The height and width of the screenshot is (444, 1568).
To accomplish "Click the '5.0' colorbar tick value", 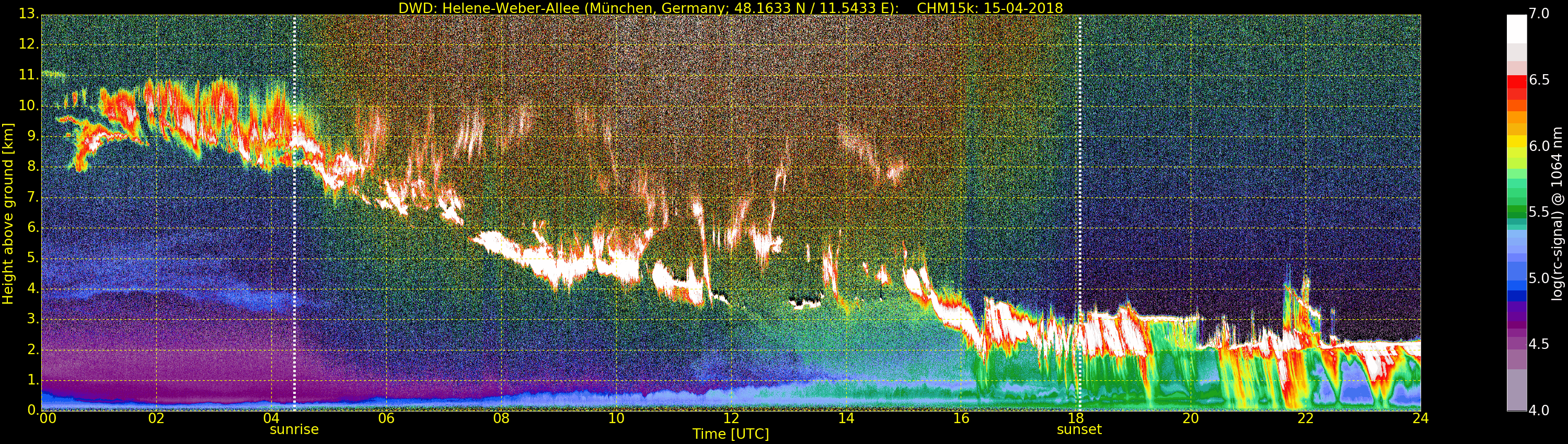I will 1539,278.
